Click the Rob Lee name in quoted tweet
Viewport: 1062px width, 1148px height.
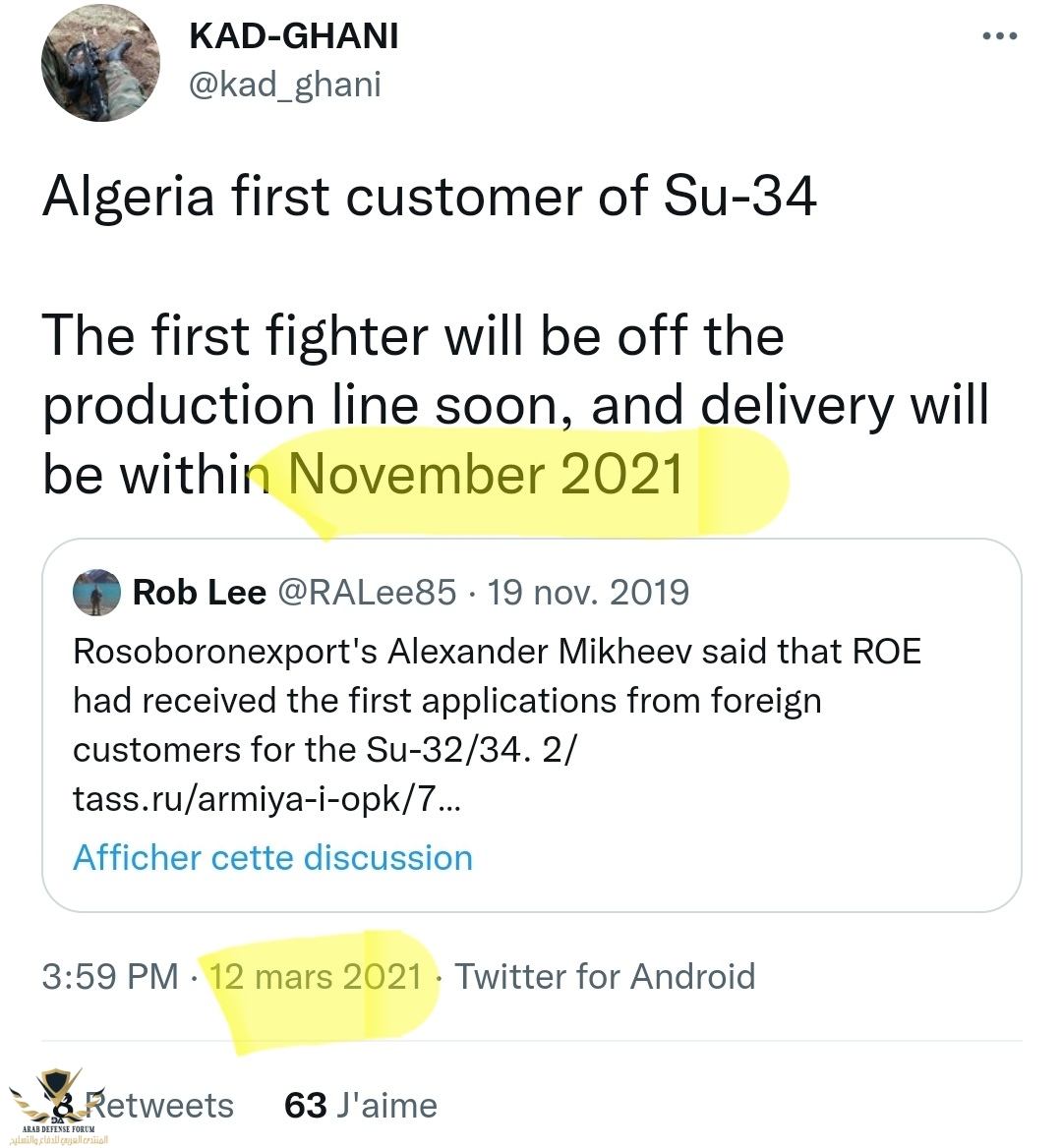click(x=200, y=593)
